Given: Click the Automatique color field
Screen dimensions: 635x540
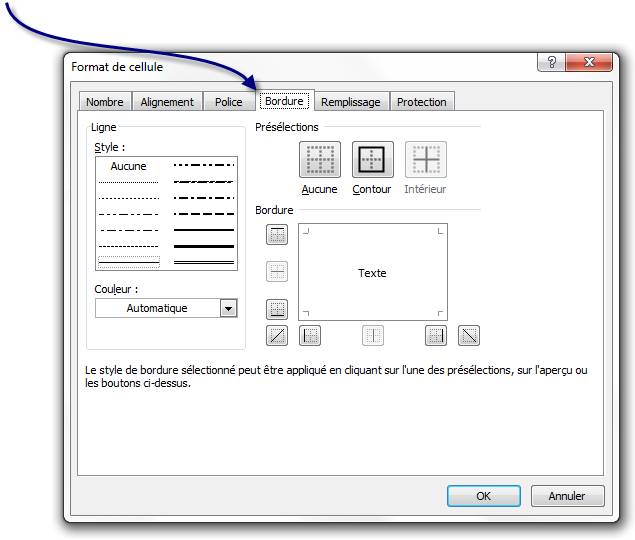Looking at the screenshot, I should pyautogui.click(x=157, y=309).
